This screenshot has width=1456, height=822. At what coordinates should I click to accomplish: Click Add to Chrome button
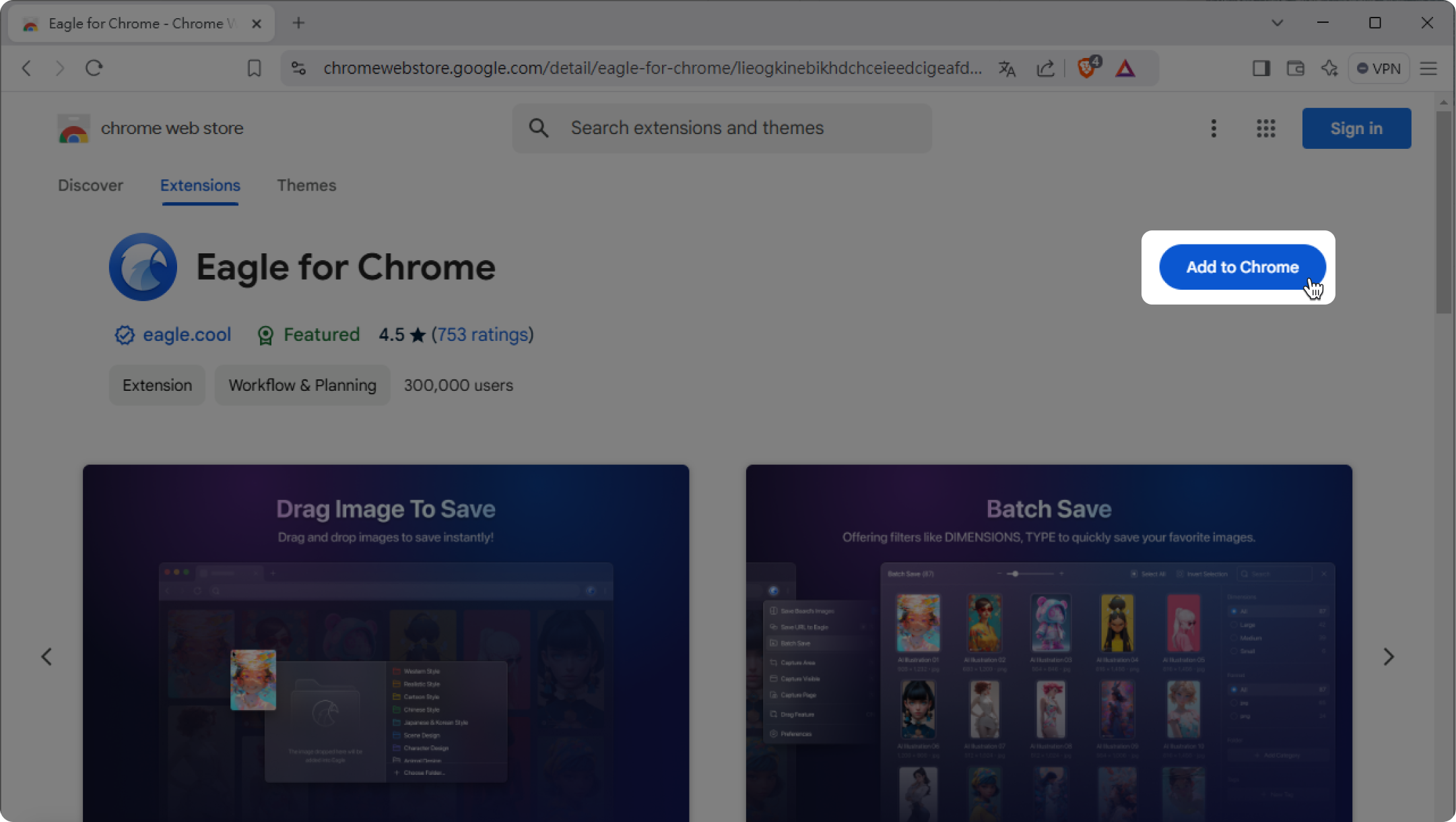(1242, 267)
